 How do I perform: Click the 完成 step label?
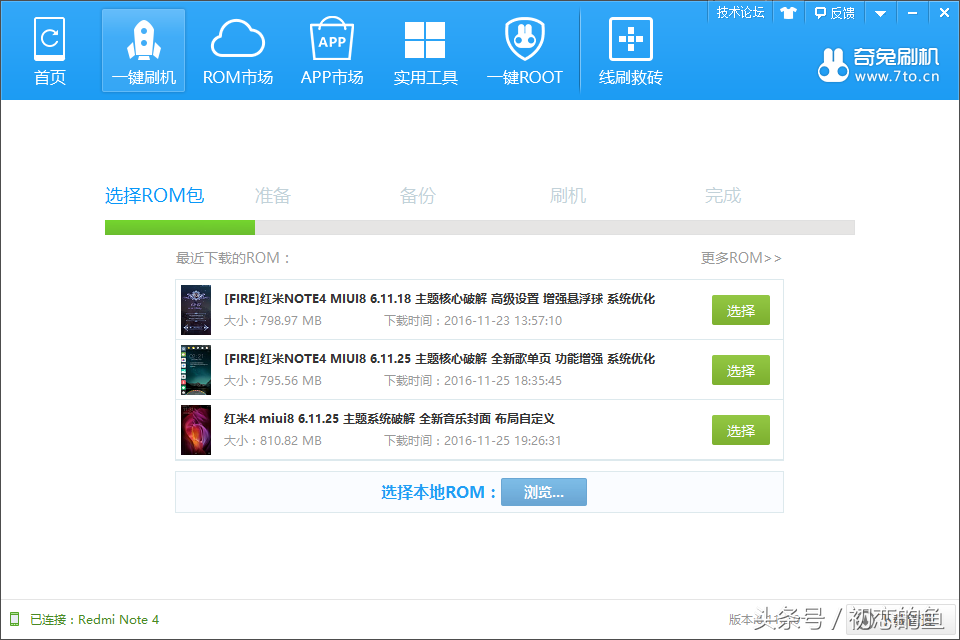click(722, 195)
